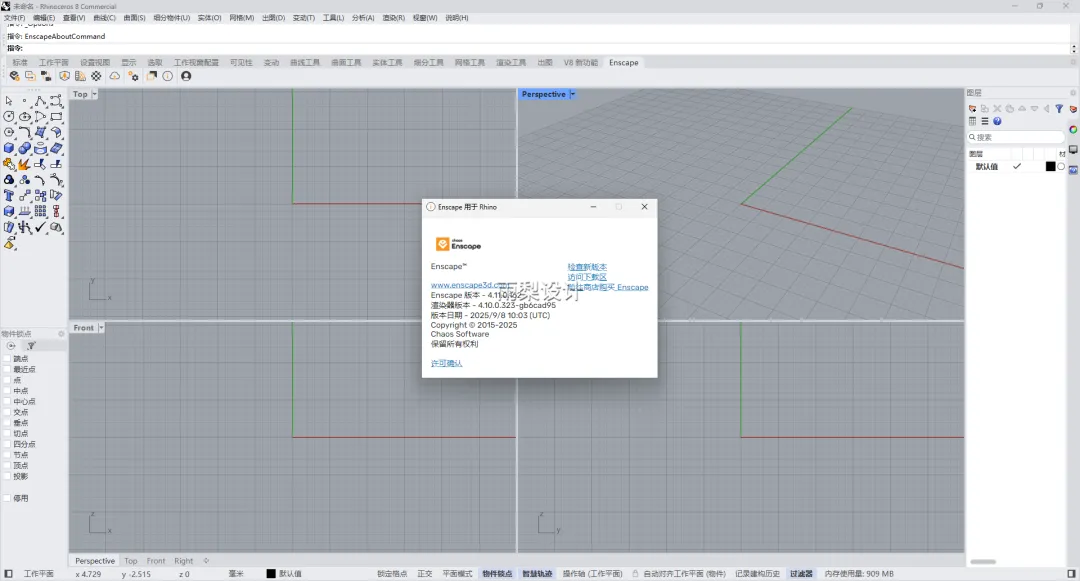Select the Box solid tool
The height and width of the screenshot is (581, 1080).
(9, 148)
